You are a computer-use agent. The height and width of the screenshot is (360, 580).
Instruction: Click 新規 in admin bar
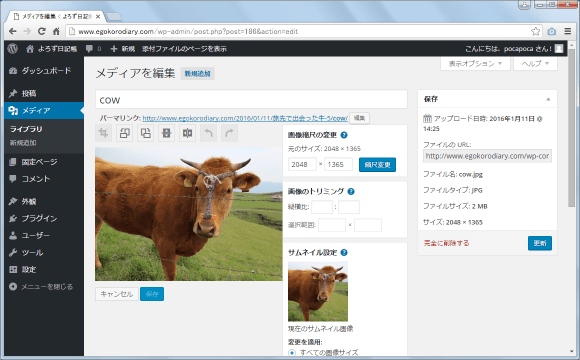click(x=123, y=48)
